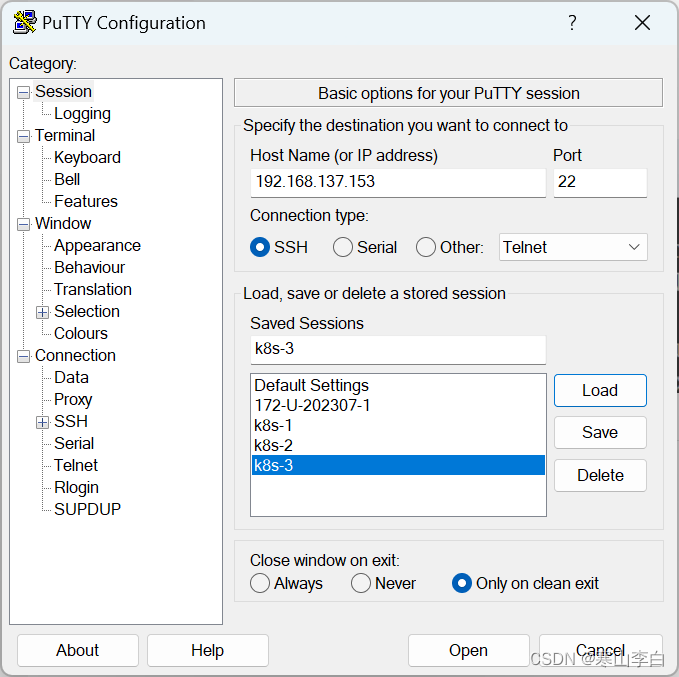
Task: Open the Translation category
Action: coord(93,289)
